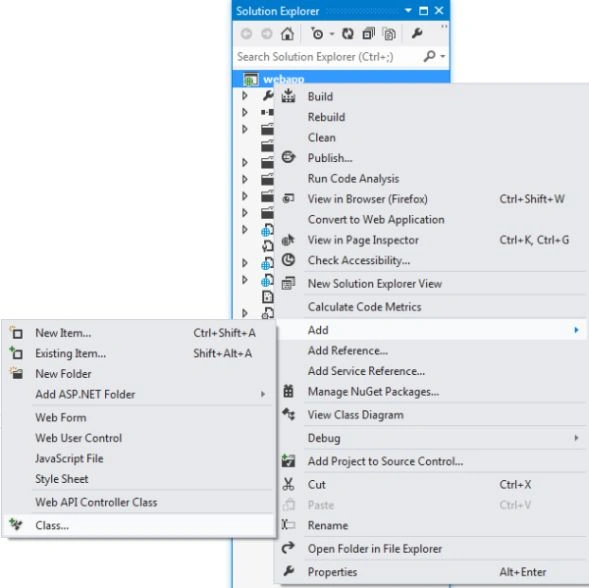Open the search options dropdown arrow
The image size is (589, 588).
click(x=443, y=57)
